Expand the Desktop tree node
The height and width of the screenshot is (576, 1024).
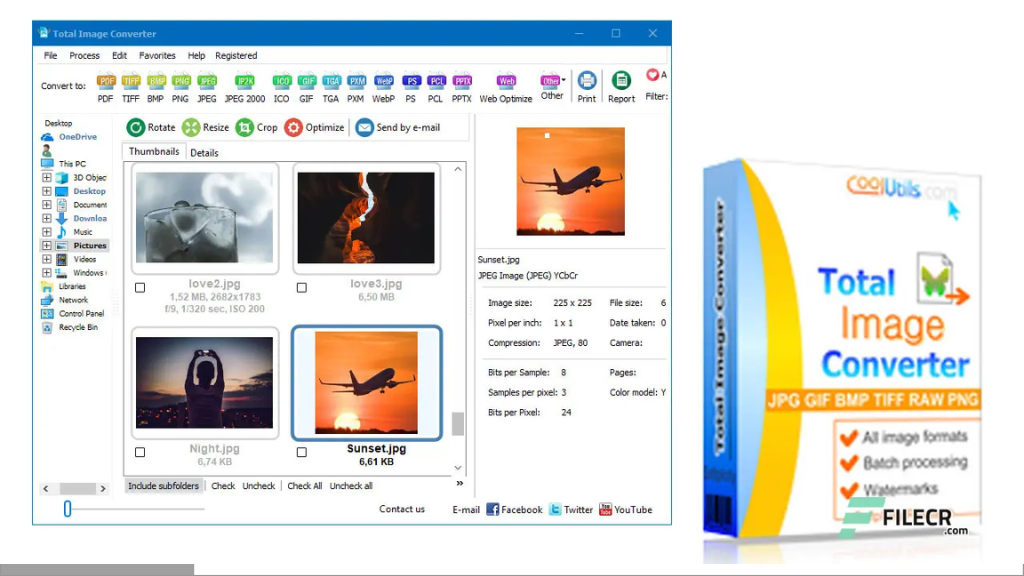[x=46, y=191]
